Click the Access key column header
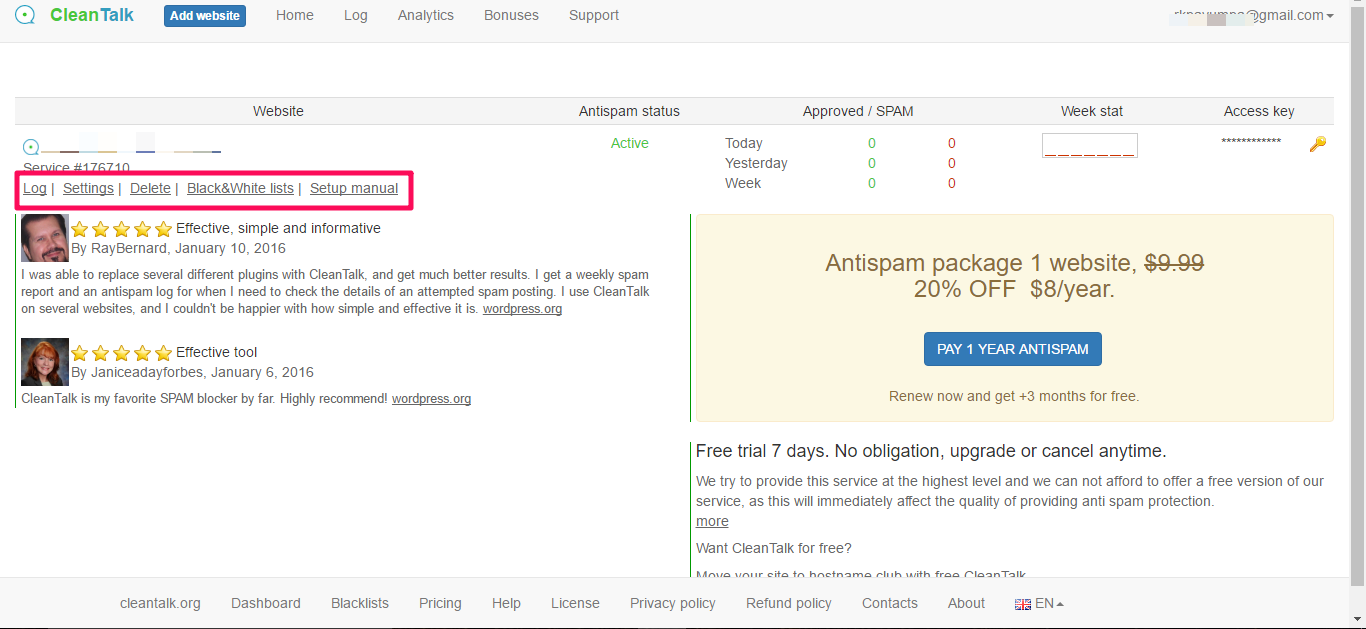 click(x=1259, y=111)
